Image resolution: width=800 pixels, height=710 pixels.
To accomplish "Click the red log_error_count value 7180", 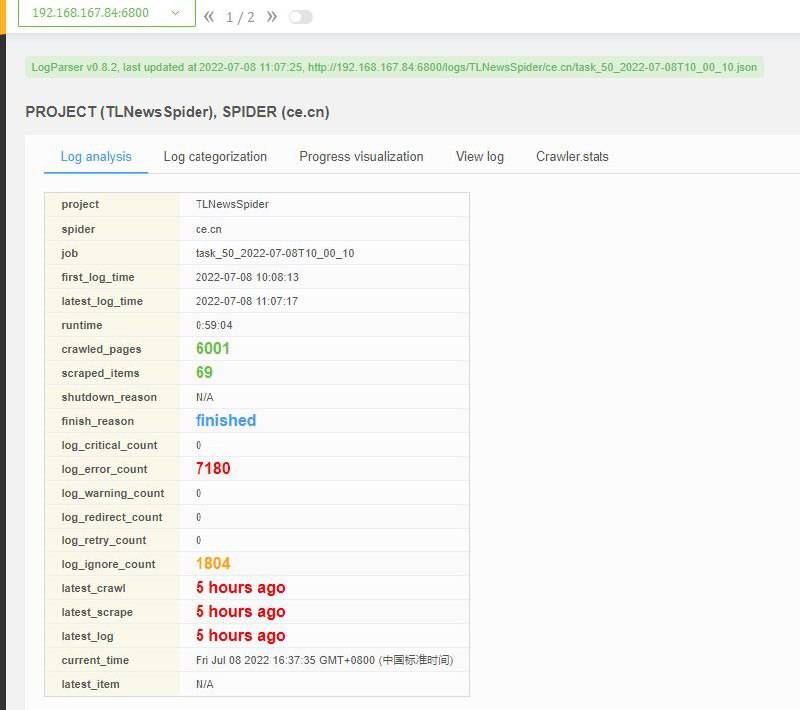I will (x=212, y=469).
